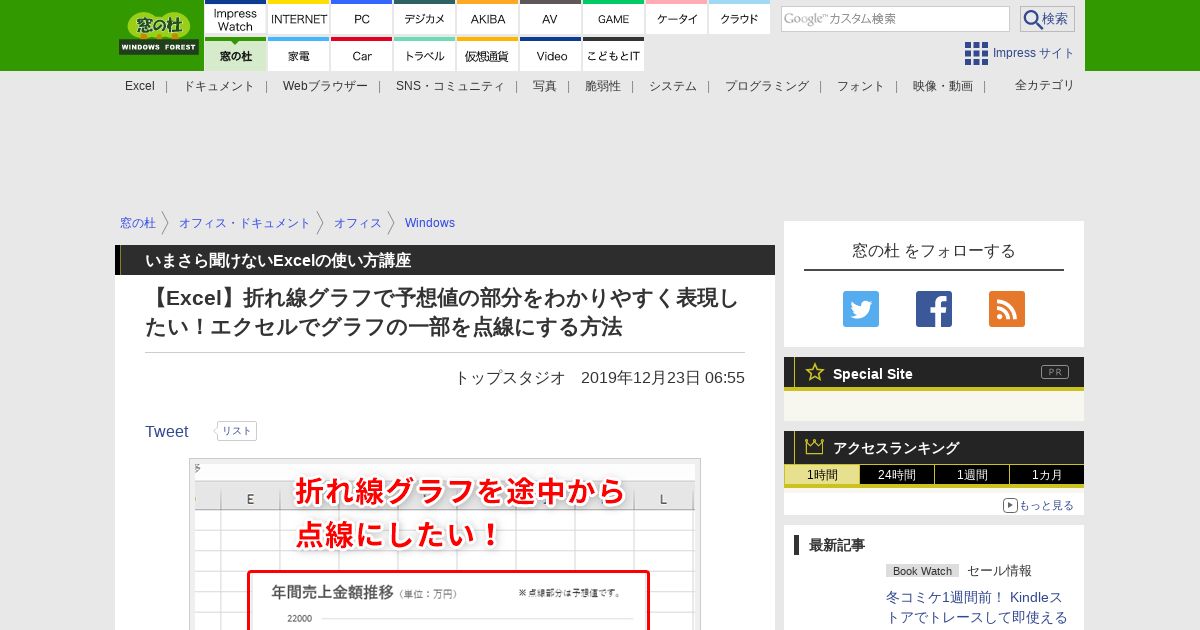1200x630 pixels.
Task: Open the Facebook follow icon
Action: coord(934,309)
